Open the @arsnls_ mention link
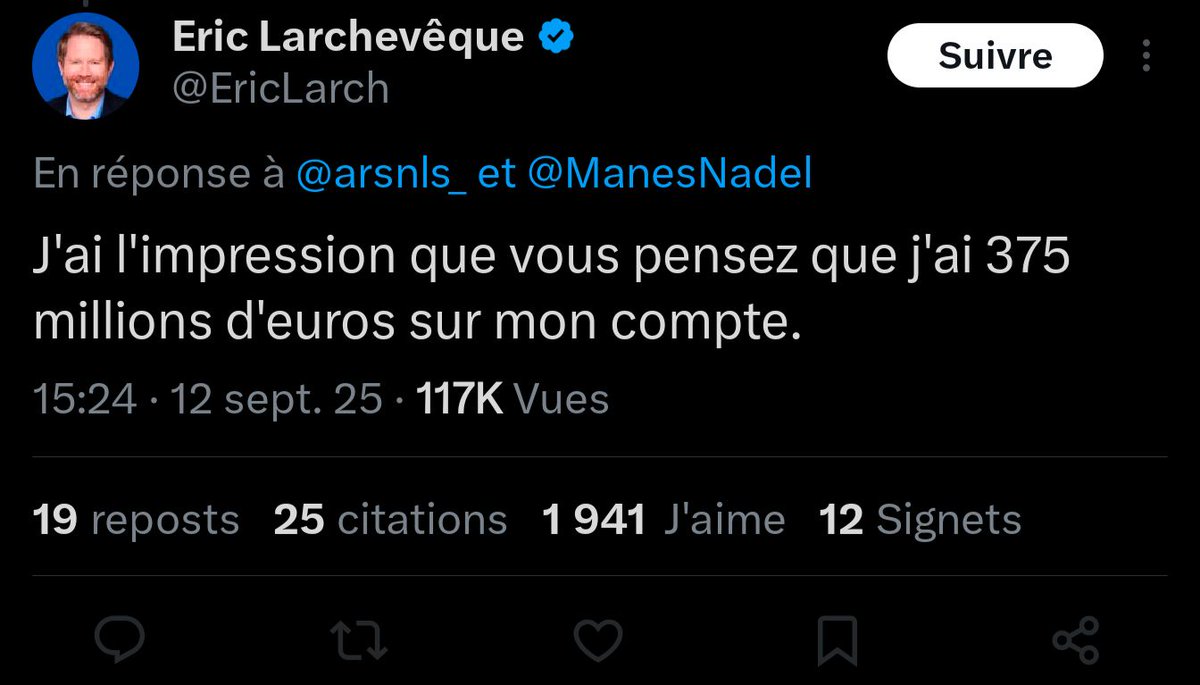 coord(382,174)
